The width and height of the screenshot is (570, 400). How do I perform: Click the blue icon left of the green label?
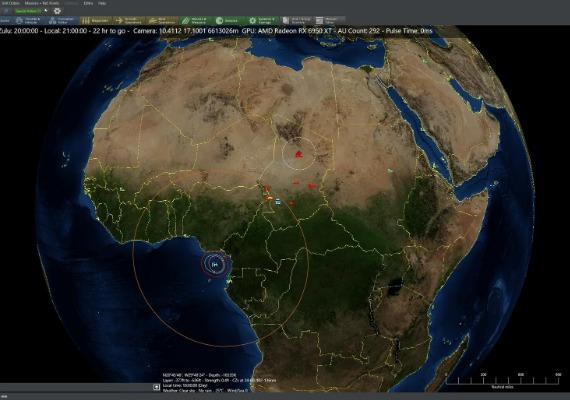[6, 11]
